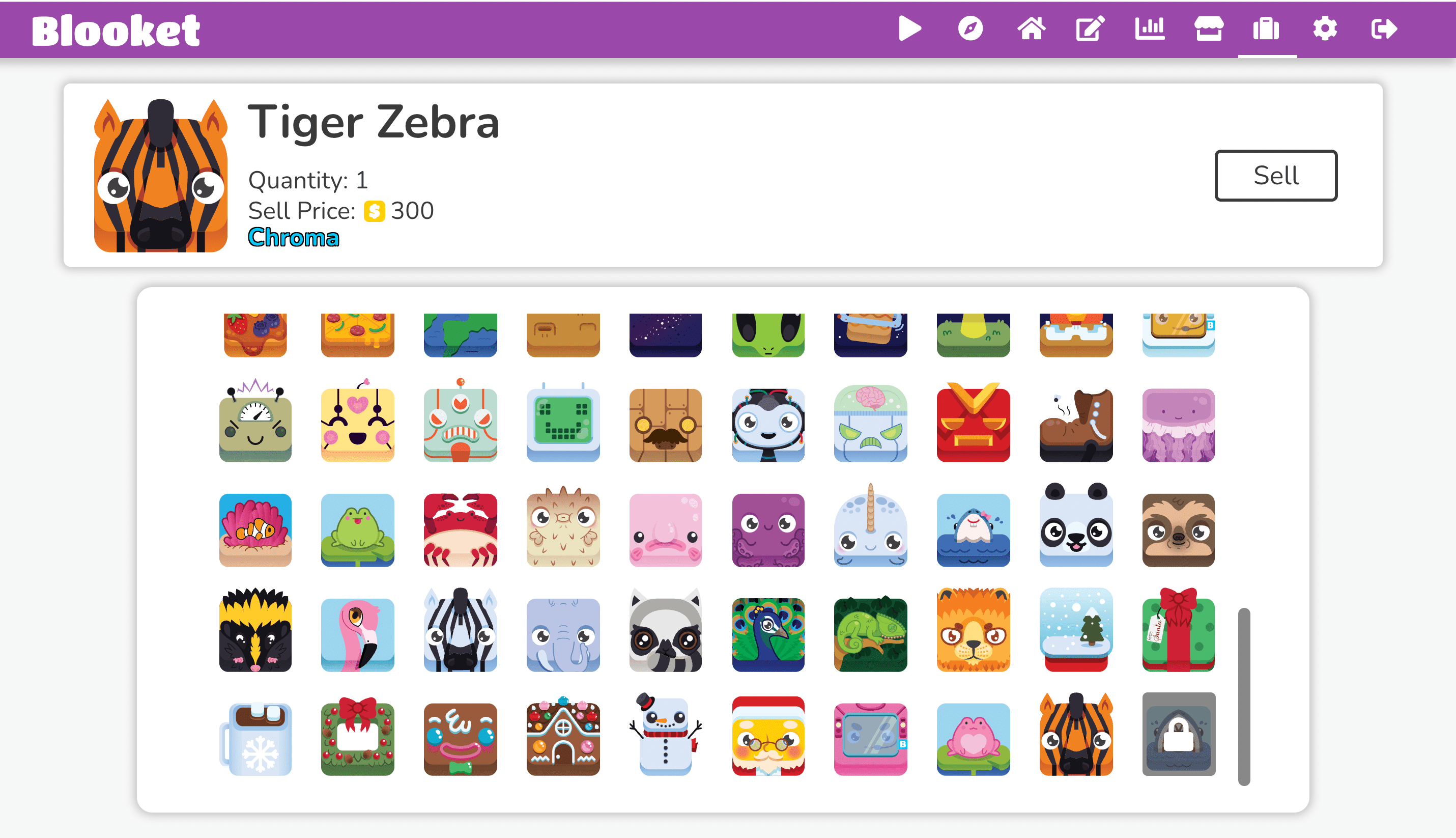The height and width of the screenshot is (838, 1456).
Task: Click the Play icon in the navbar
Action: [909, 29]
